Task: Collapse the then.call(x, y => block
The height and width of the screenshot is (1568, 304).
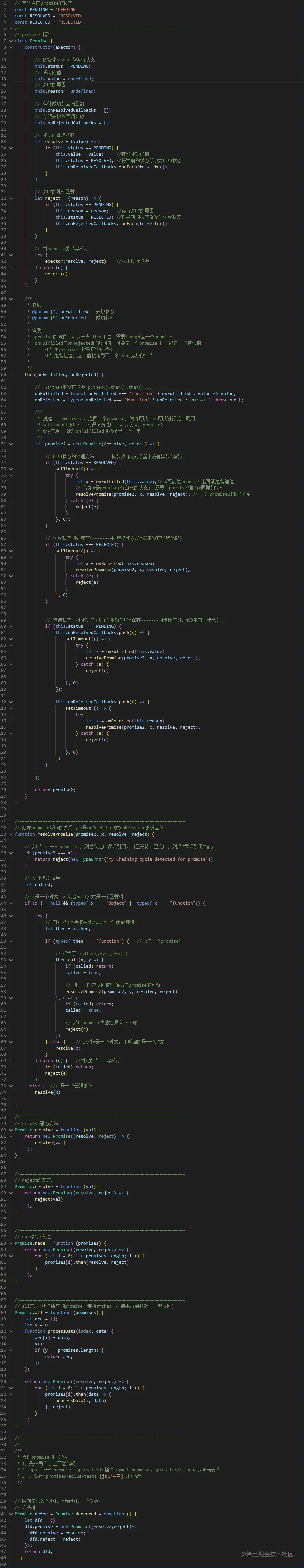Action: tap(10, 960)
